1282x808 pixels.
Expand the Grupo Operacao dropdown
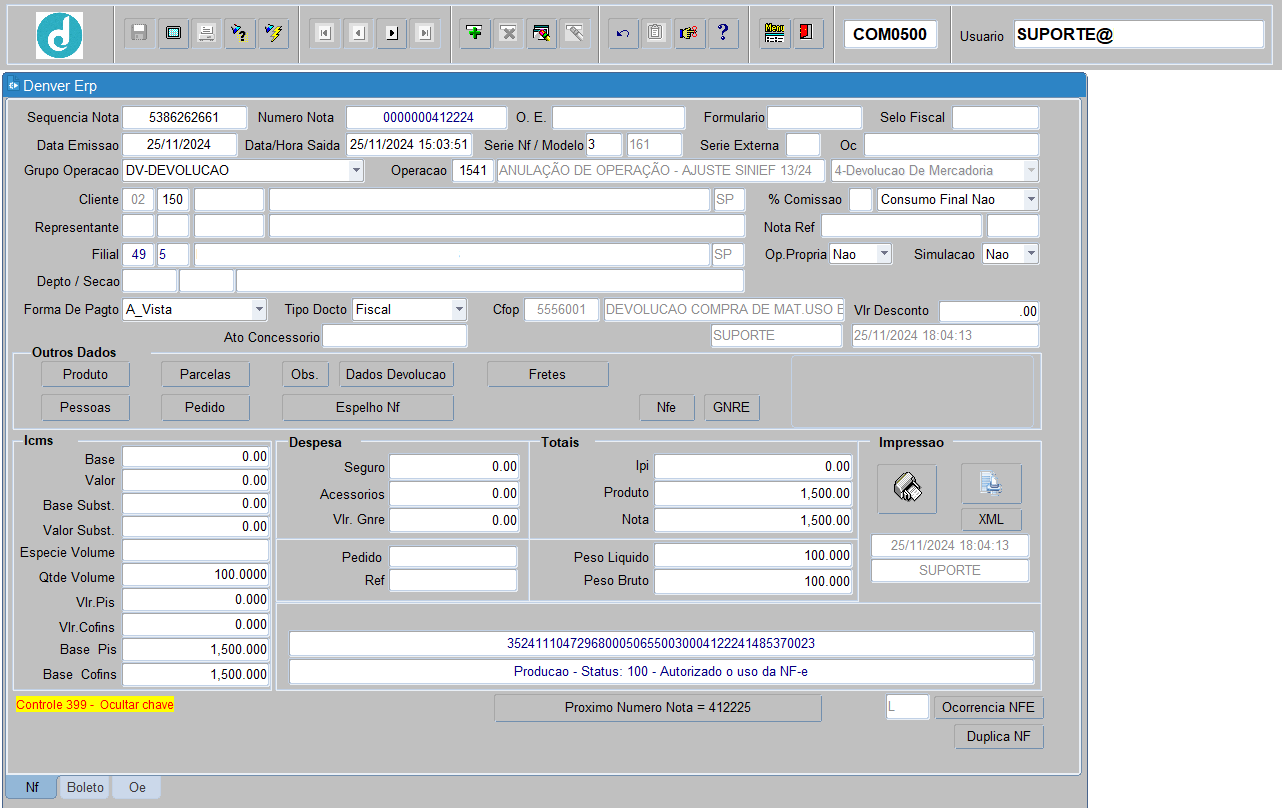click(356, 171)
